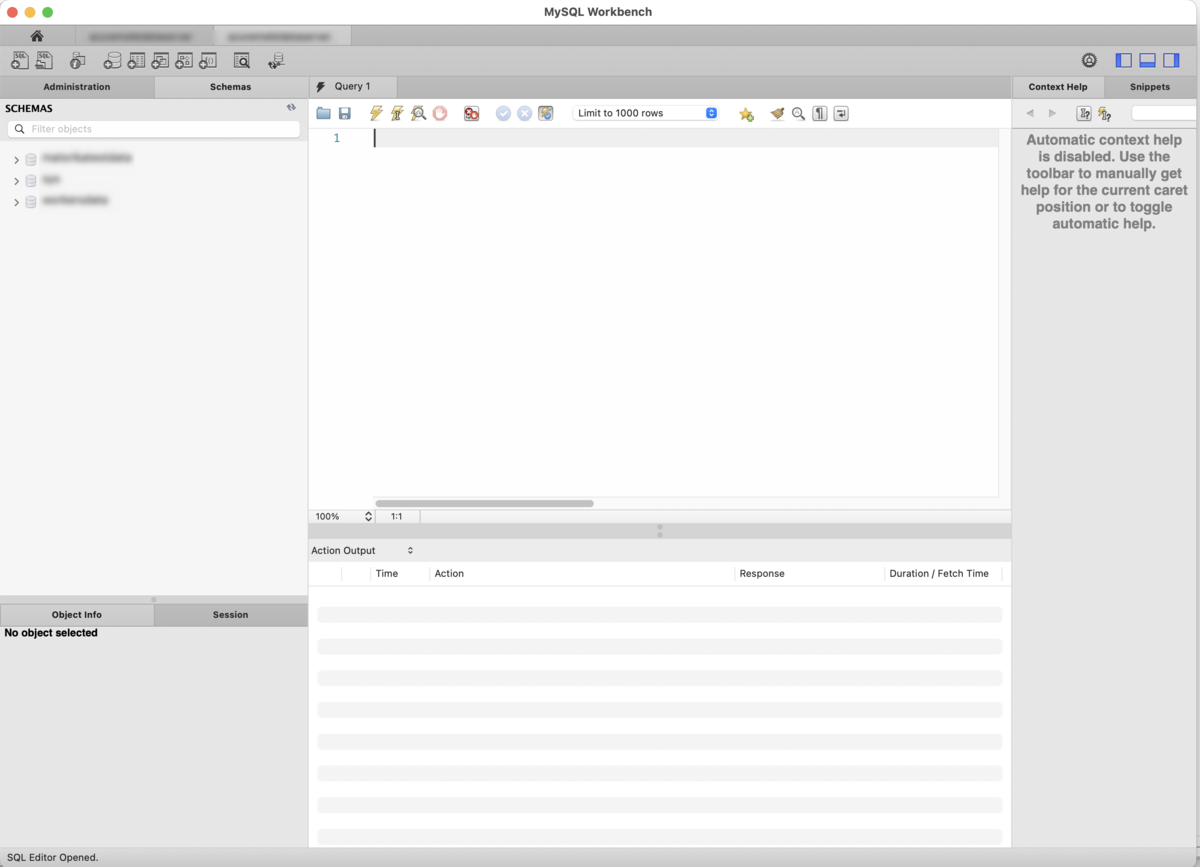The image size is (1200, 867).
Task: Click the 1:1 cursor position indicator
Action: point(397,516)
